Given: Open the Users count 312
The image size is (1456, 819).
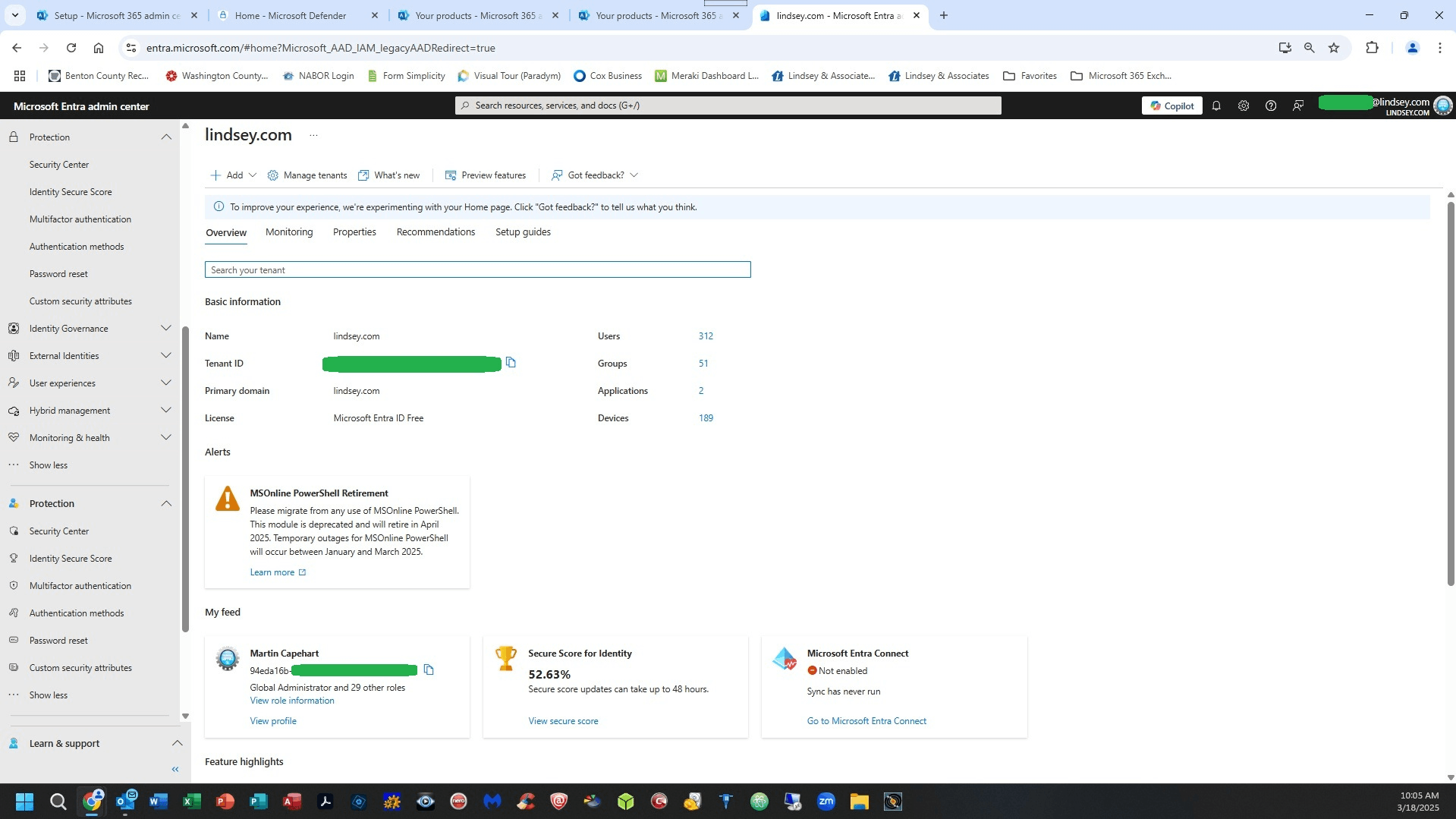Looking at the screenshot, I should [706, 336].
